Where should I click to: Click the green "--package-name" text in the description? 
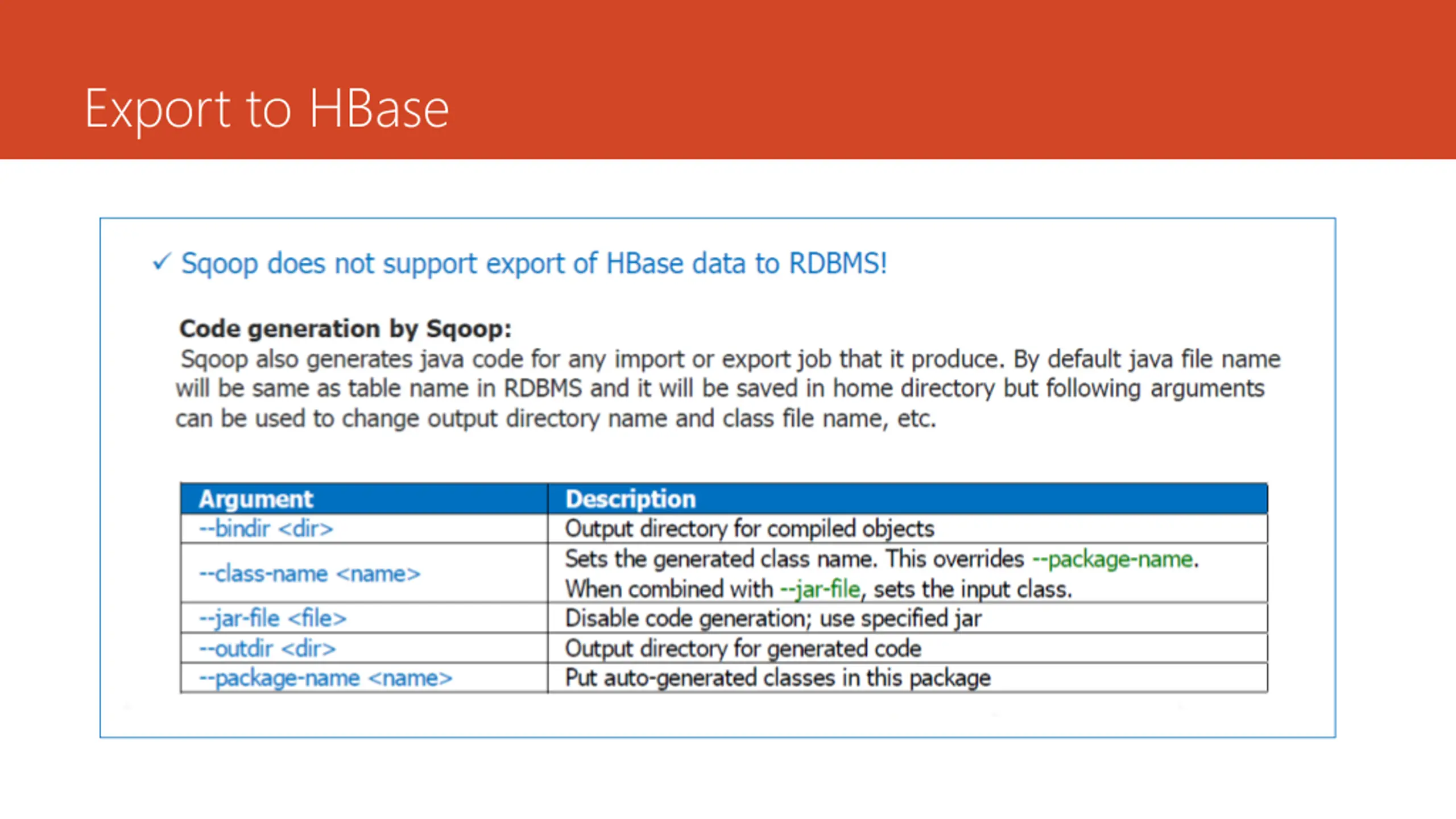pyautogui.click(x=1112, y=560)
